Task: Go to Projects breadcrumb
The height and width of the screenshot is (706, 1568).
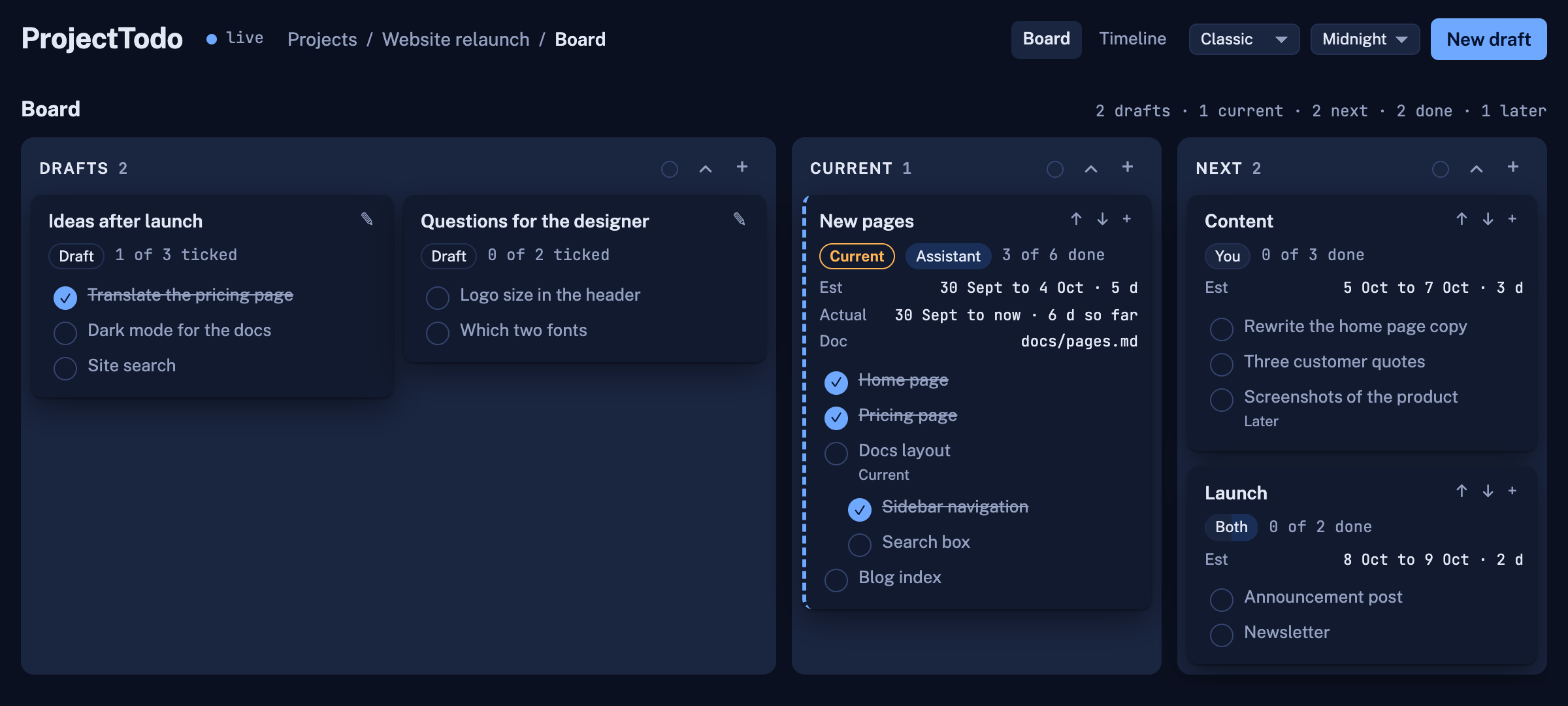Action: pyautogui.click(x=322, y=39)
